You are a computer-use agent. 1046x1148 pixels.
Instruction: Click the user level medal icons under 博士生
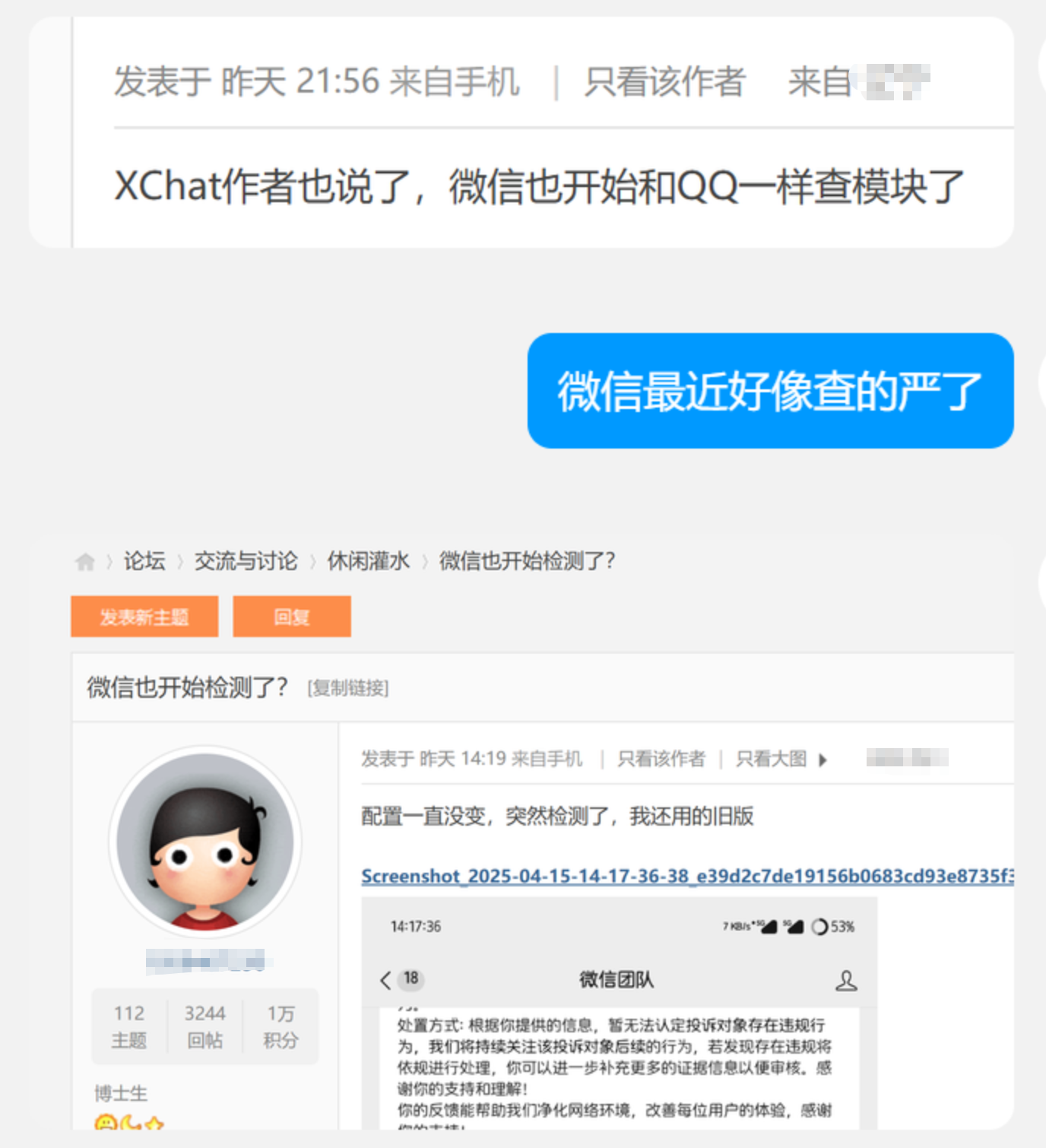pos(128,1122)
